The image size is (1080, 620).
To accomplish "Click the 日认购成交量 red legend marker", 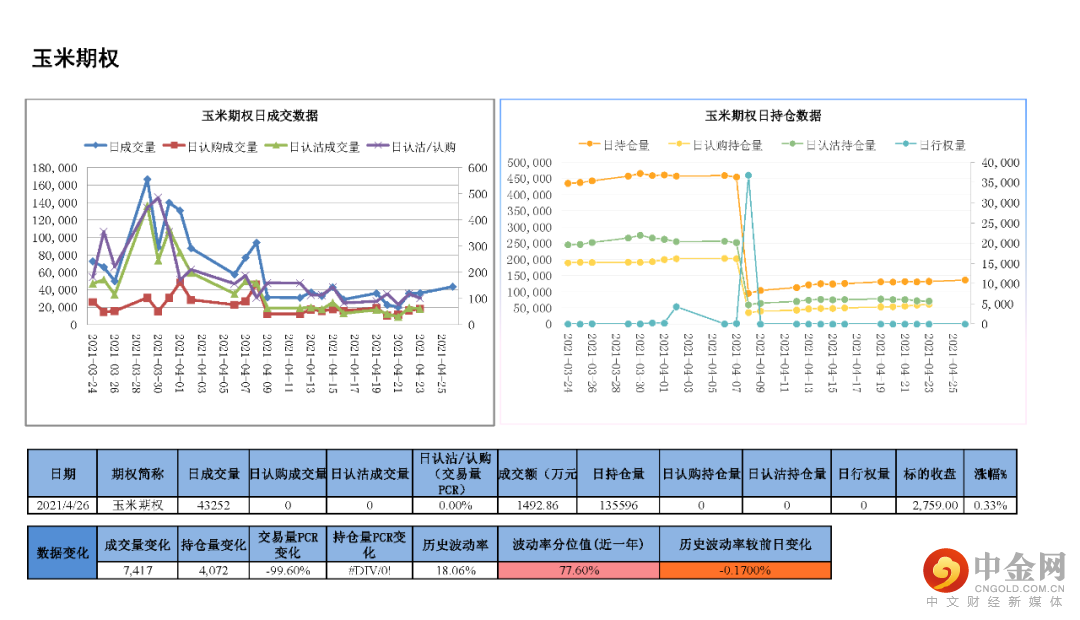I will click(x=174, y=146).
